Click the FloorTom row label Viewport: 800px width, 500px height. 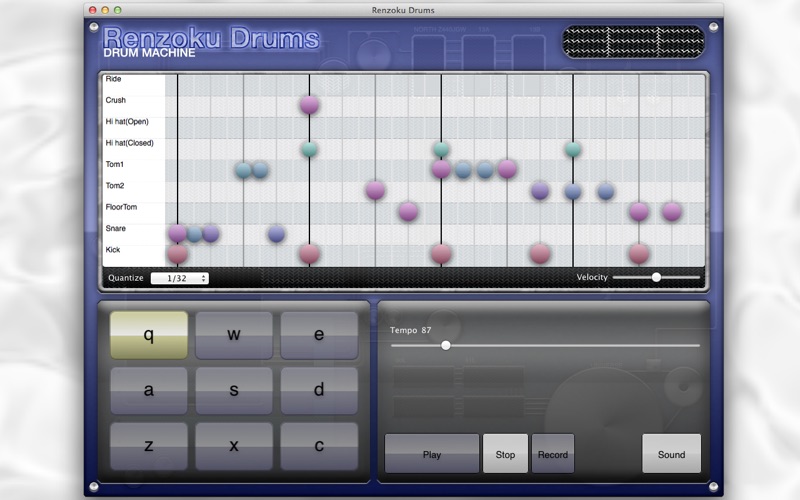click(x=121, y=207)
